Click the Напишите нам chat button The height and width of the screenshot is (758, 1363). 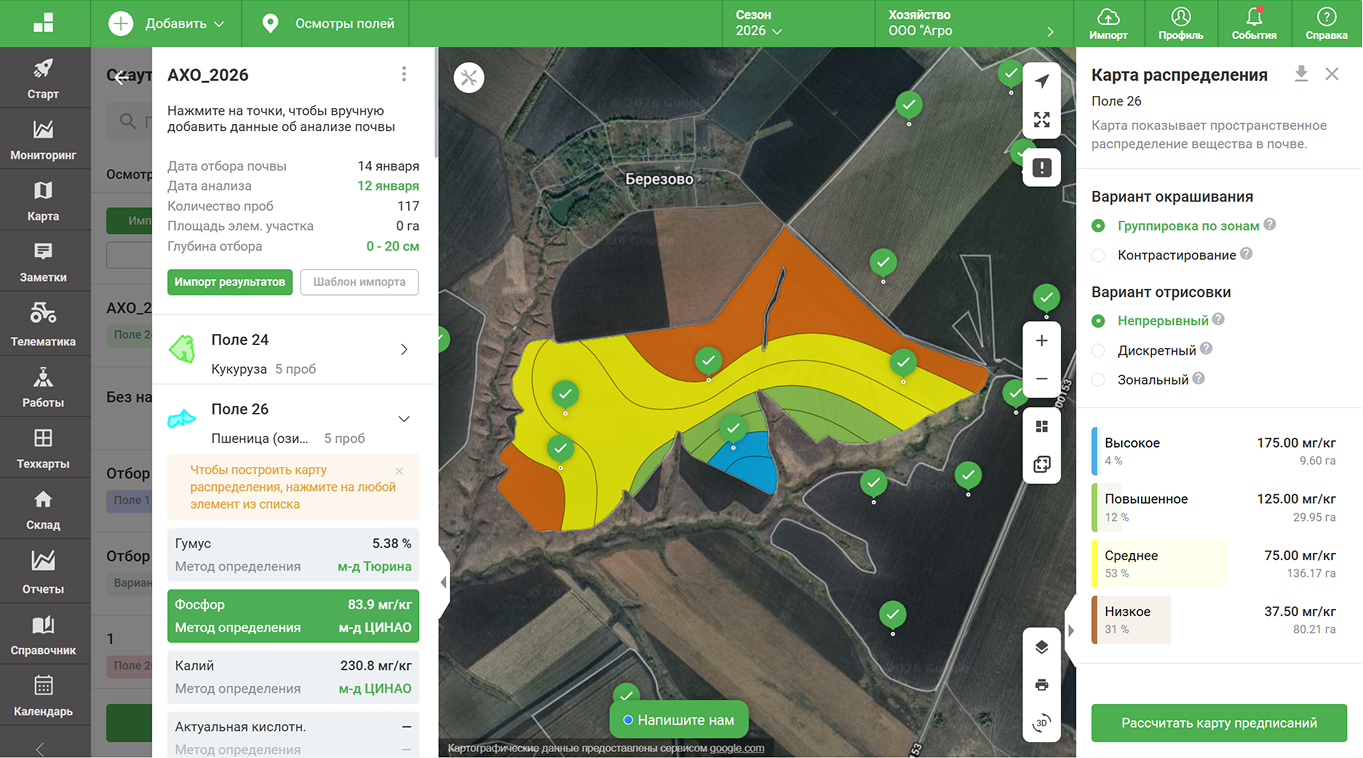[x=679, y=720]
